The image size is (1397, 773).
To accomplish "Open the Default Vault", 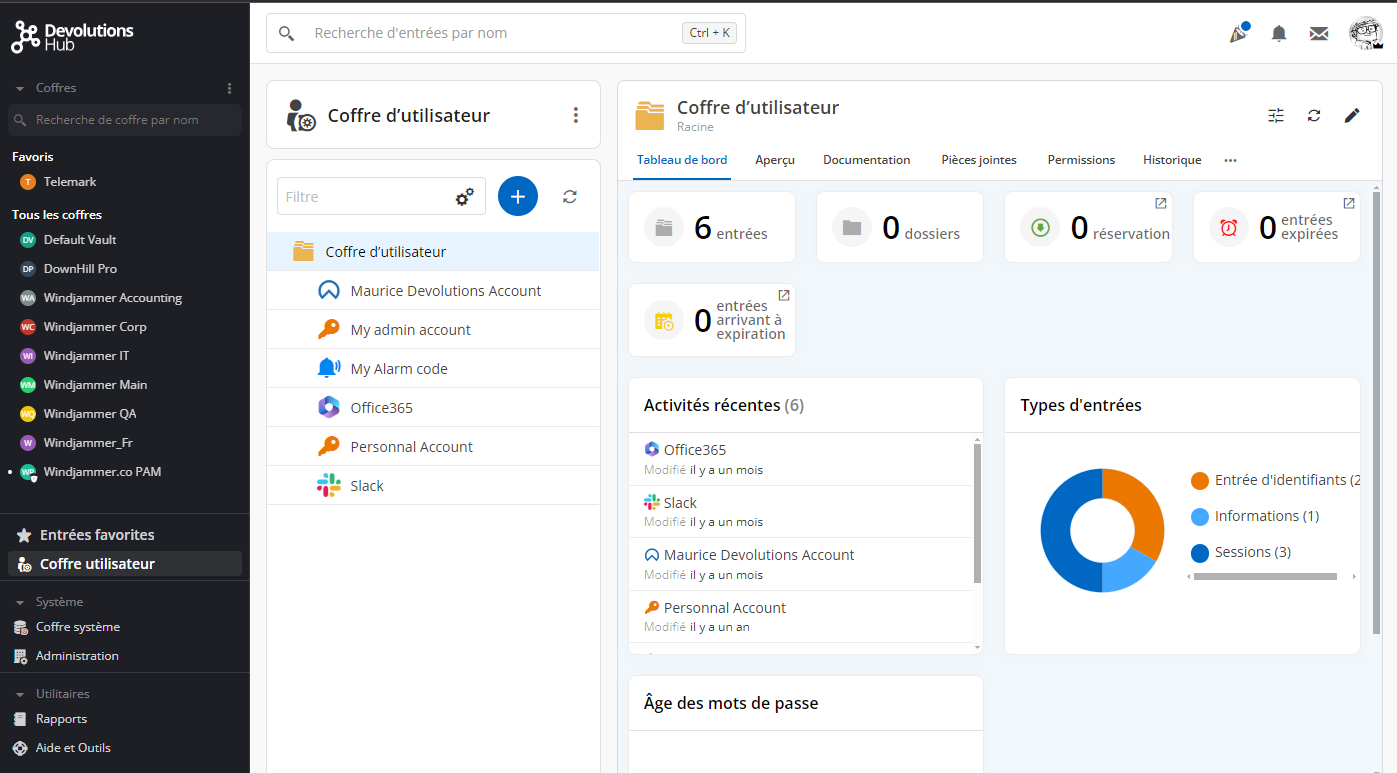I will pos(125,240).
